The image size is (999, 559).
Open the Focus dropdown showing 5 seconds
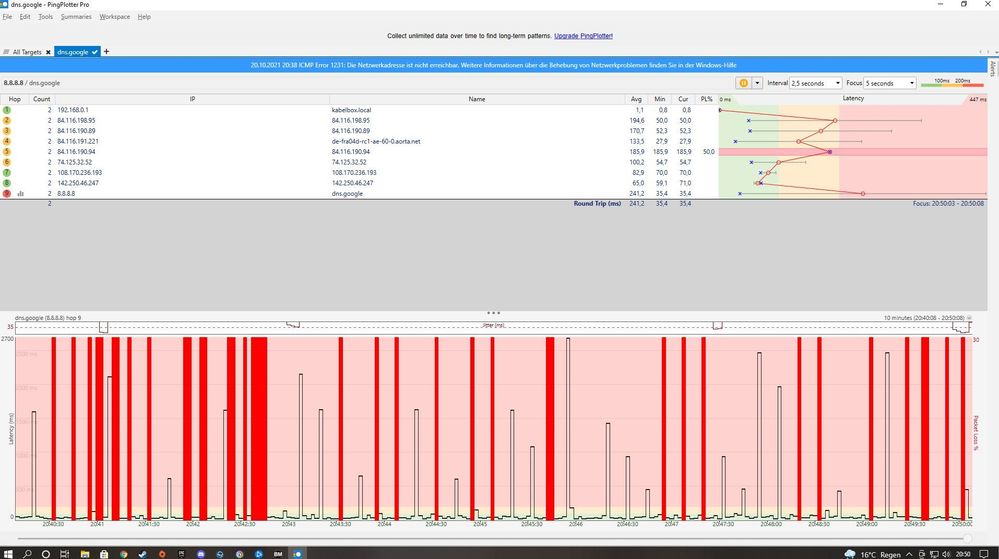pyautogui.click(x=890, y=83)
